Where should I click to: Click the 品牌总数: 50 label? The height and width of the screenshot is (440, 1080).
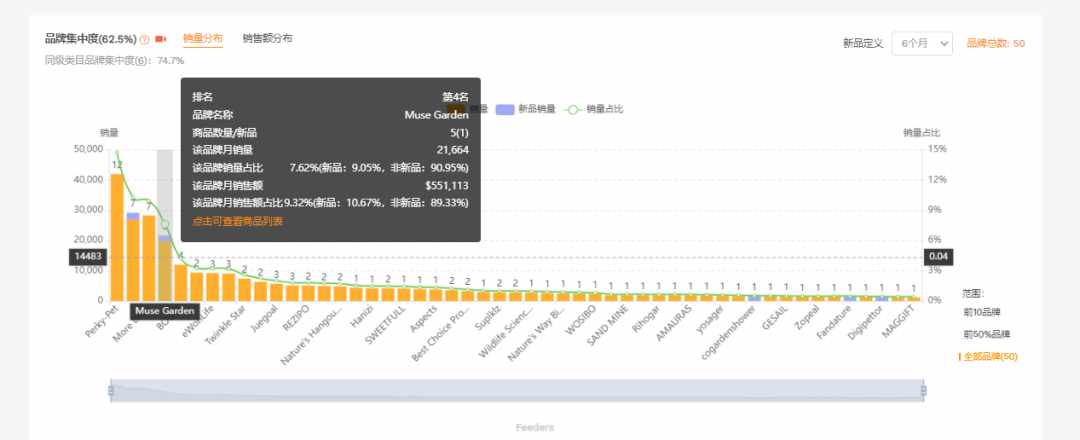tap(996, 43)
